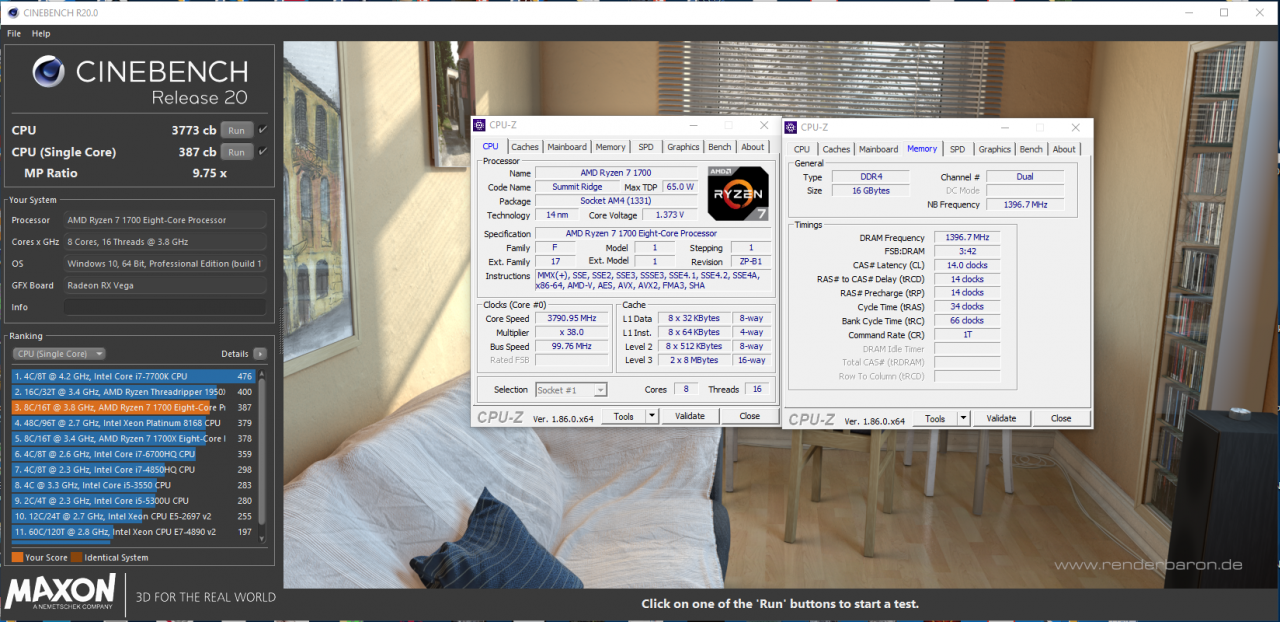Switch to Graphics tab in right CPU-Z window
Image resolution: width=1280 pixels, height=622 pixels.
994,149
